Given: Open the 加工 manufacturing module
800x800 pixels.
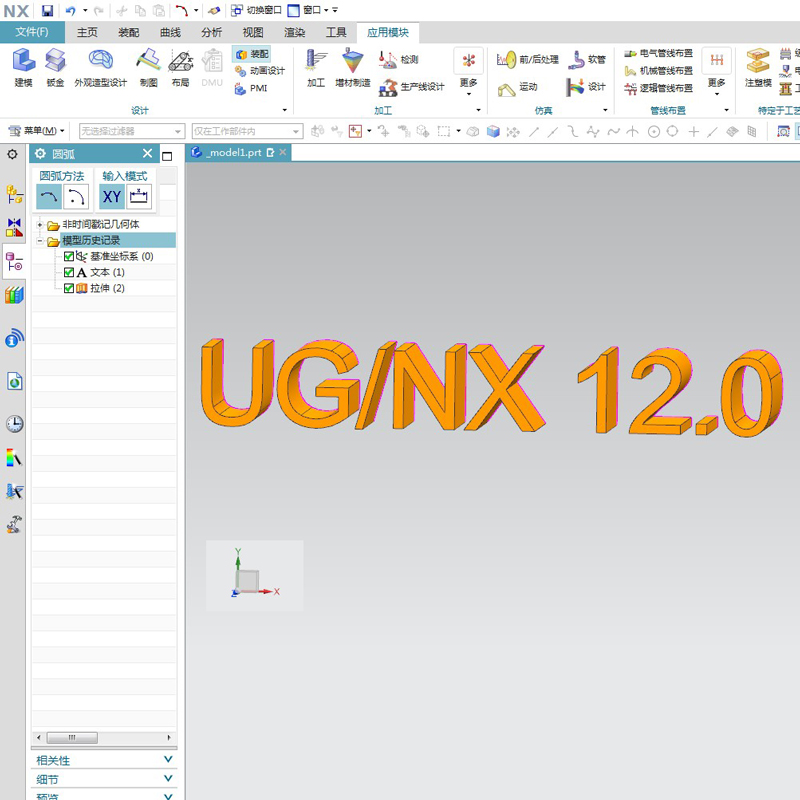Looking at the screenshot, I should coord(316,68).
